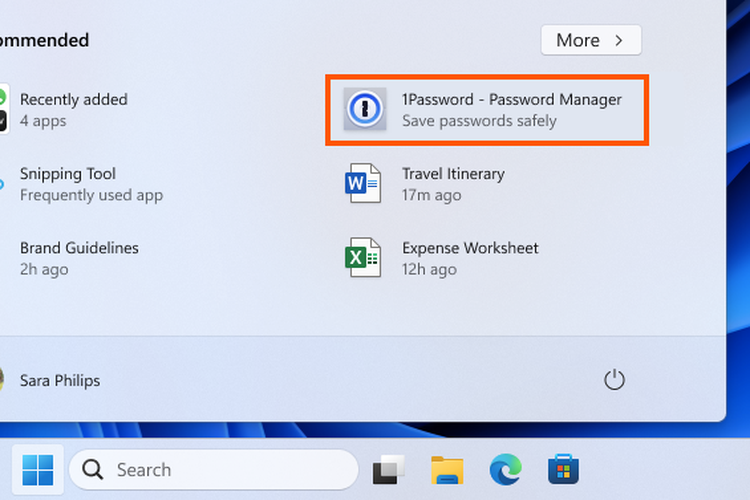Click the "12h ago" timestamp
This screenshot has width=750, height=500.
coord(429,269)
